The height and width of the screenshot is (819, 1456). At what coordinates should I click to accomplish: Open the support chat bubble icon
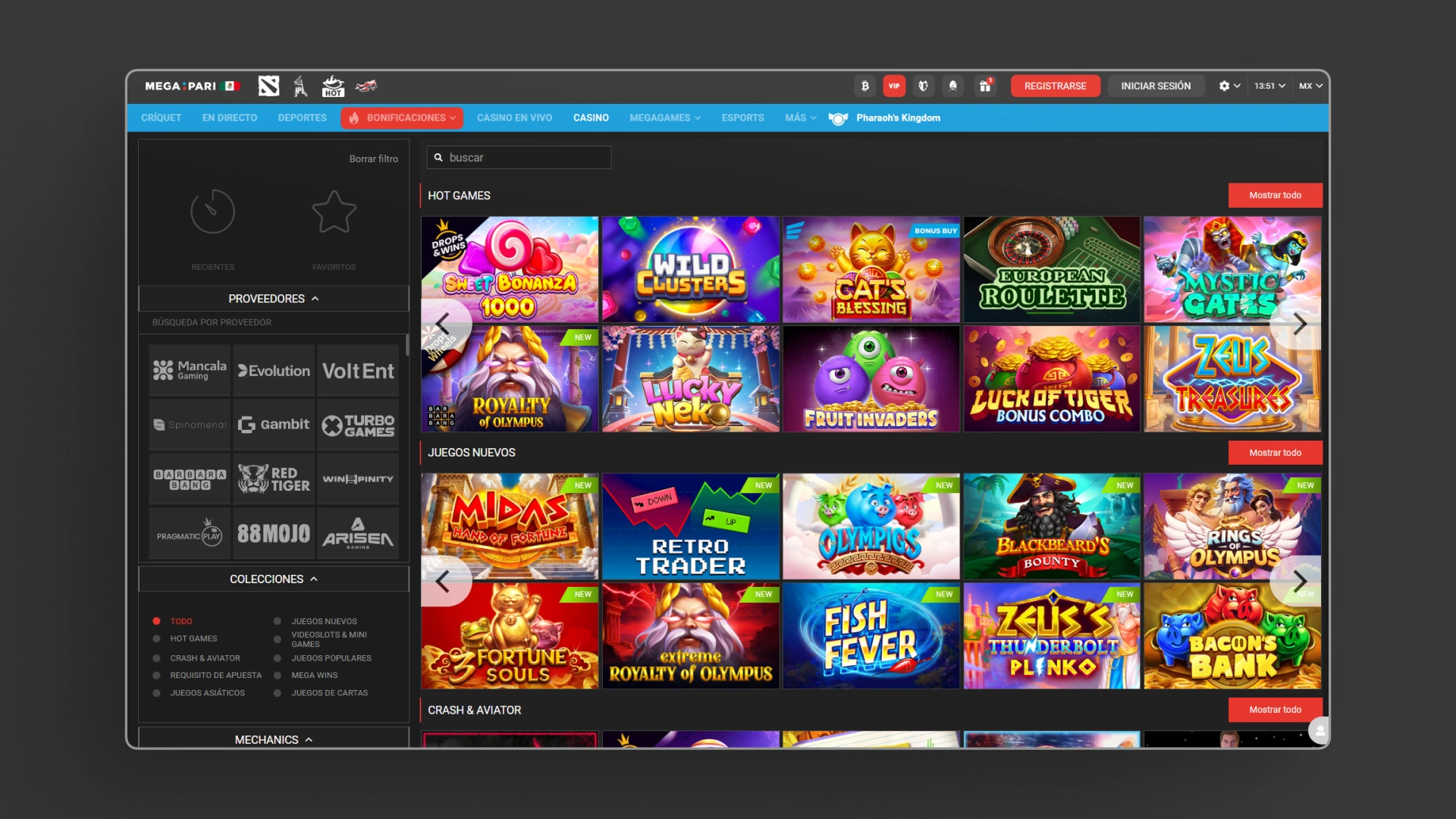(x=1319, y=731)
